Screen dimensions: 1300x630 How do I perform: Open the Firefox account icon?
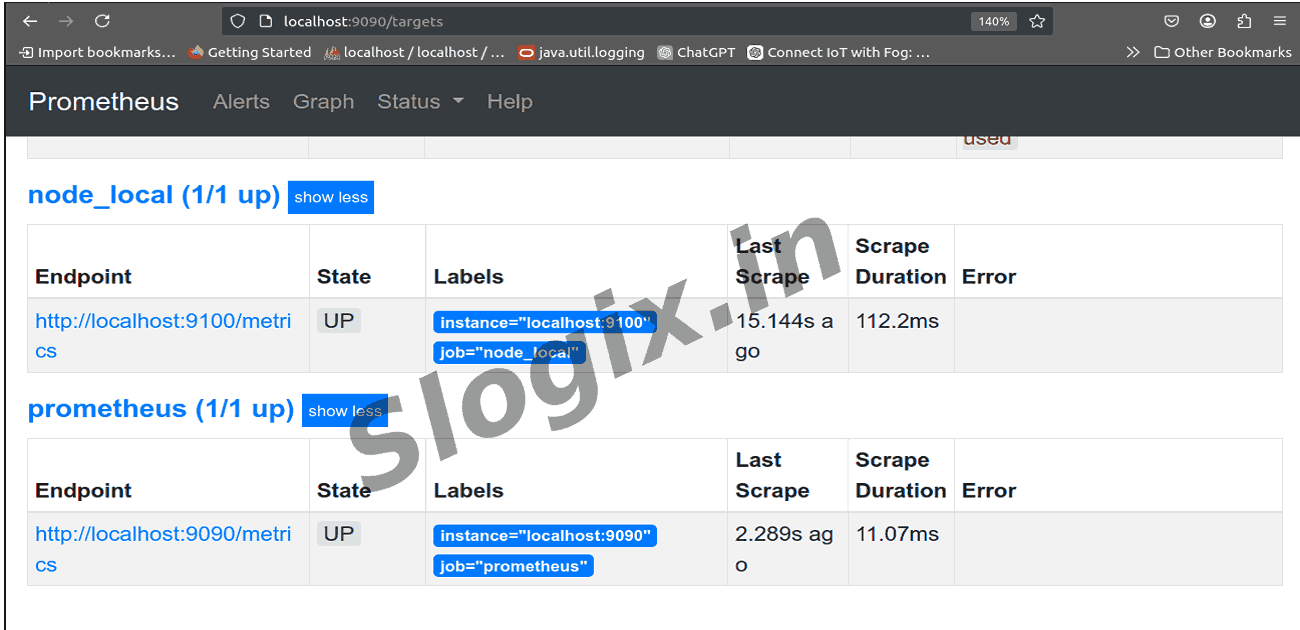(x=1208, y=21)
